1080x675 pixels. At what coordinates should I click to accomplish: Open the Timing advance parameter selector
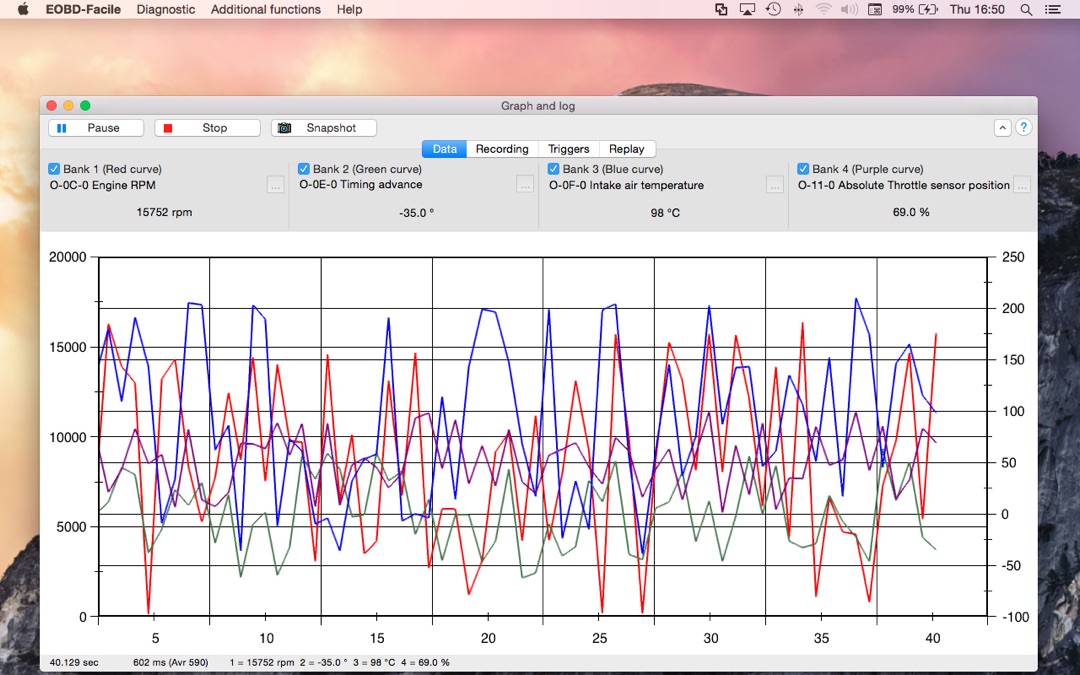pyautogui.click(x=525, y=185)
